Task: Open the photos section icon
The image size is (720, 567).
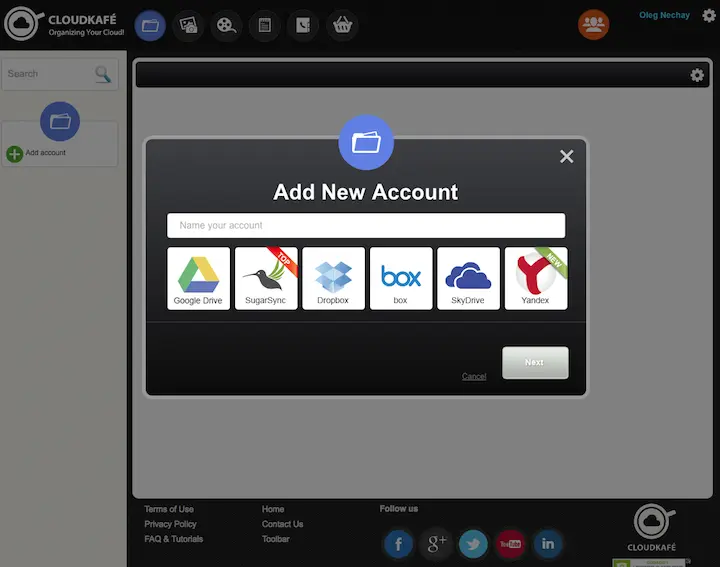Action: pos(188,25)
